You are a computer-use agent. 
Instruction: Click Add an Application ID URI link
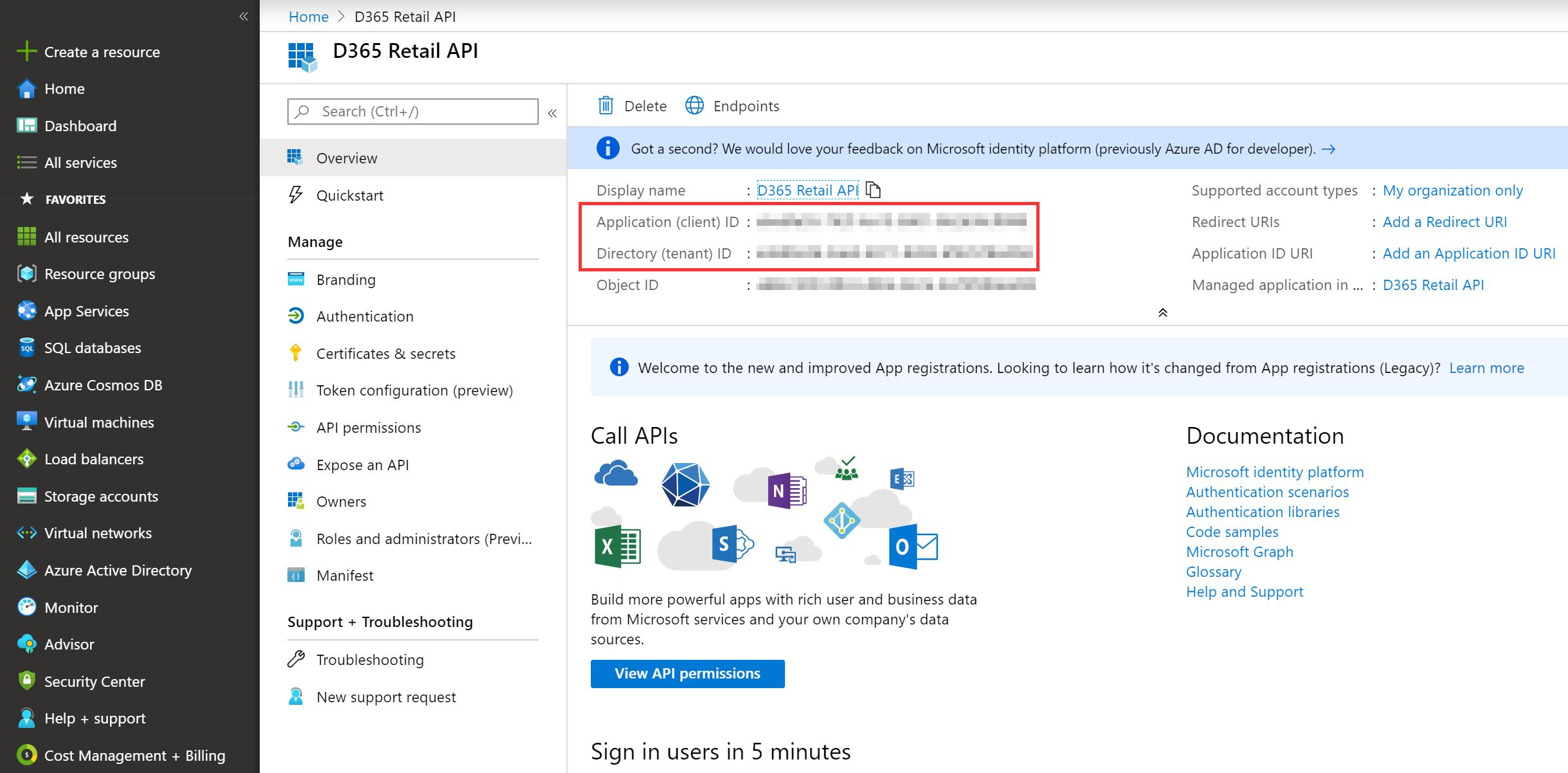pyautogui.click(x=1469, y=253)
